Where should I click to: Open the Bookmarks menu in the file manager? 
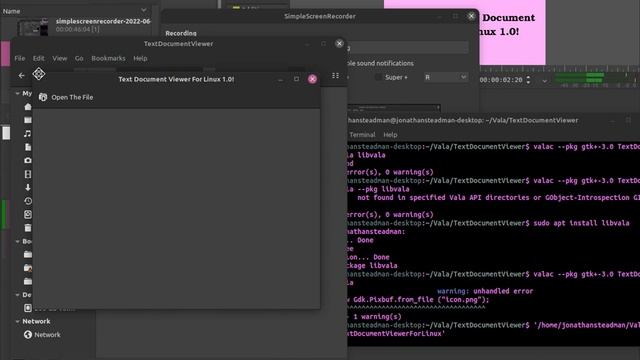point(108,58)
